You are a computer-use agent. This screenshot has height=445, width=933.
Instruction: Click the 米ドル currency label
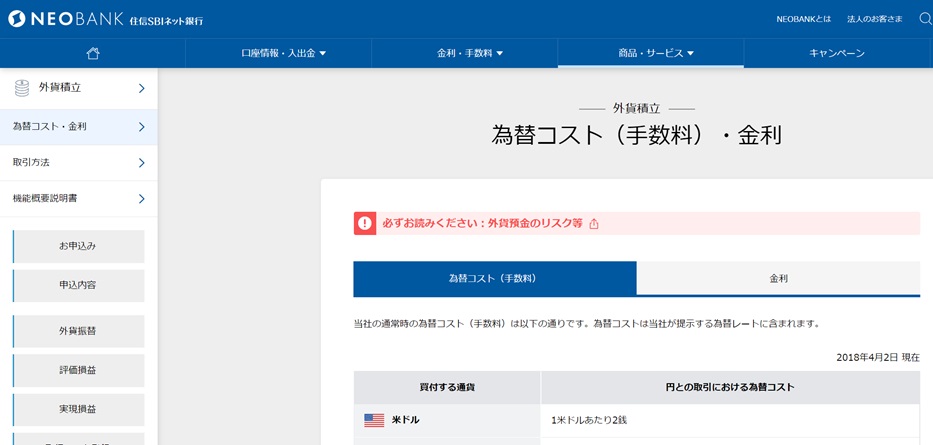[x=406, y=420]
